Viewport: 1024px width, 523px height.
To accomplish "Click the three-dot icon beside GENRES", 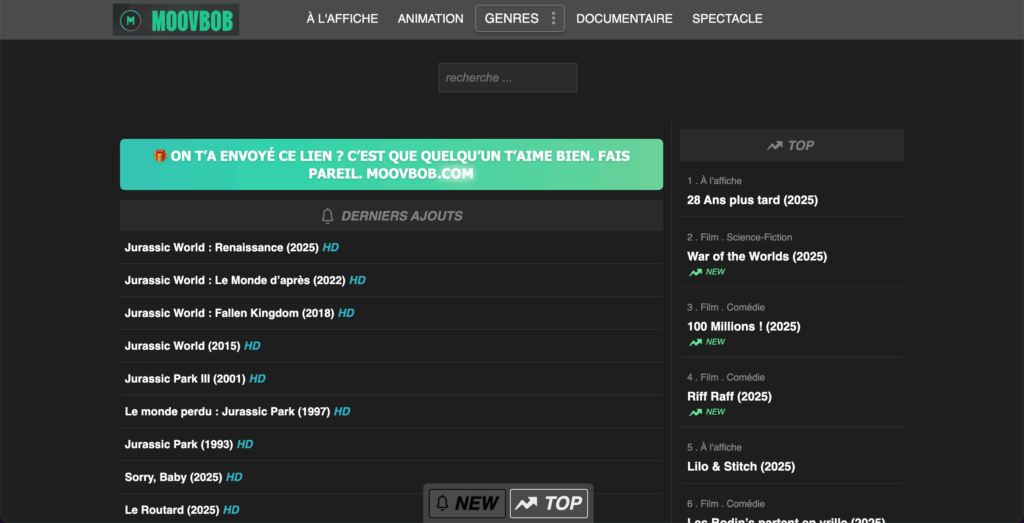I will coord(553,19).
